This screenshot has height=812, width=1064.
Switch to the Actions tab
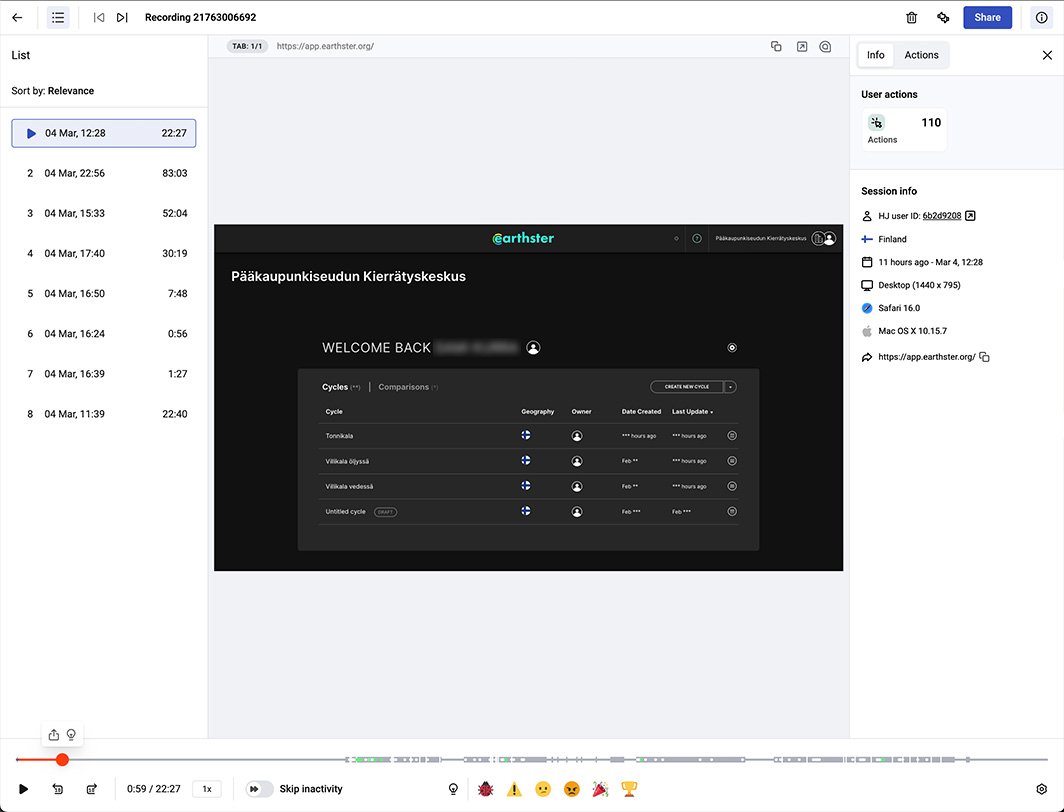(x=921, y=55)
